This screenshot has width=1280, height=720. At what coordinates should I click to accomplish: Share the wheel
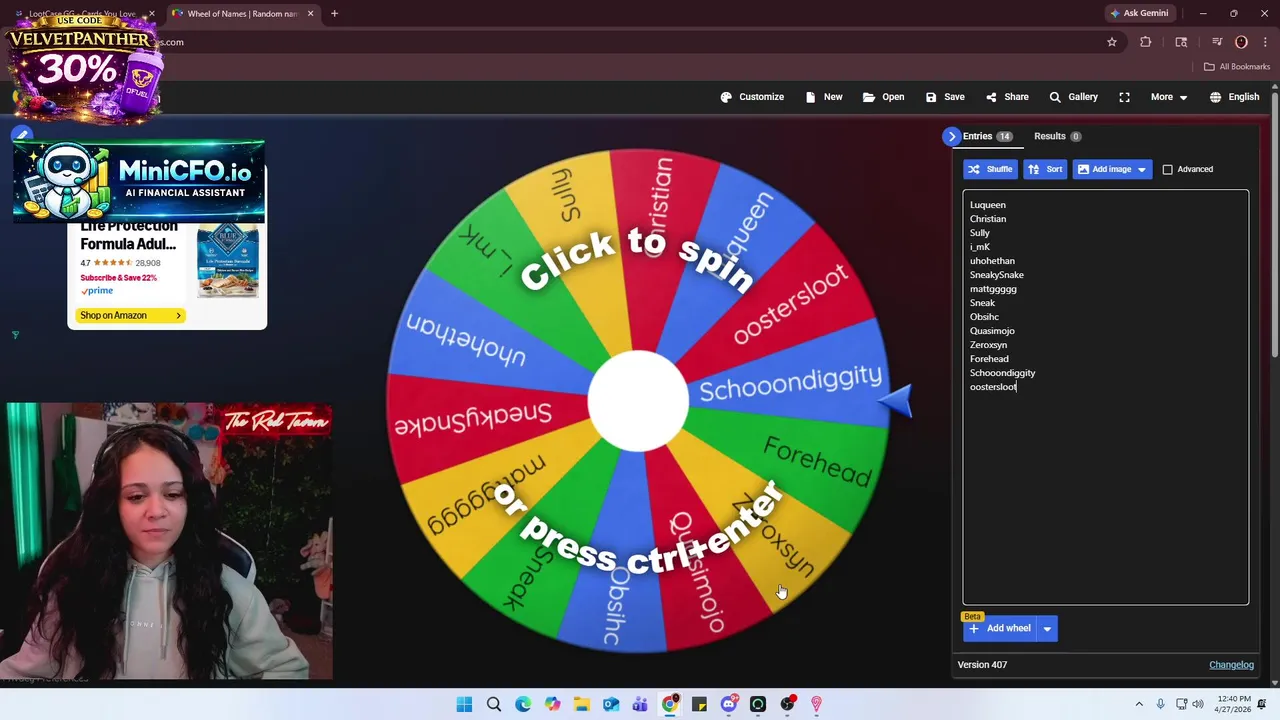pos(1007,97)
